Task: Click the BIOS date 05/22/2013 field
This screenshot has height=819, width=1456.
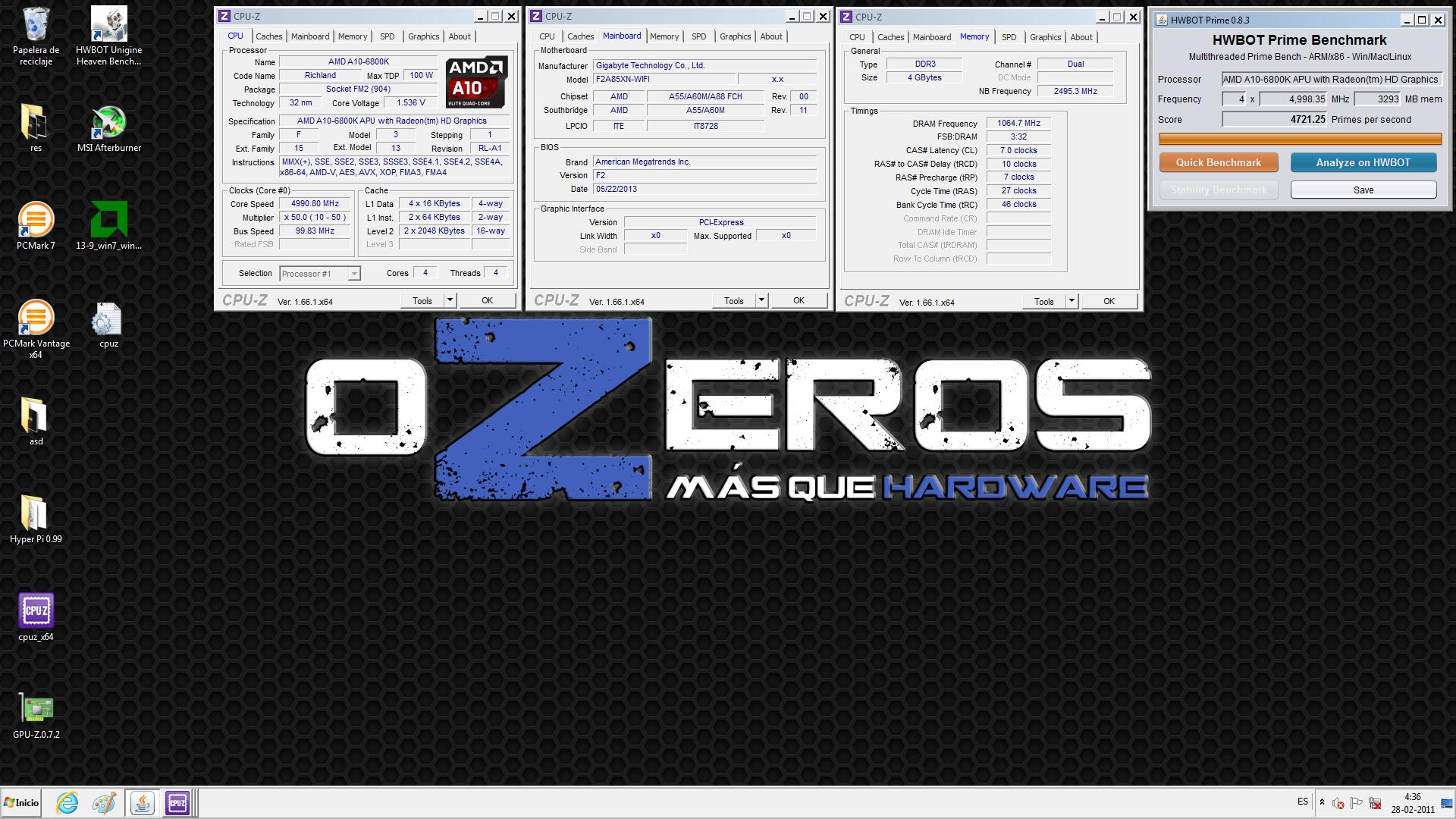Action: 704,189
